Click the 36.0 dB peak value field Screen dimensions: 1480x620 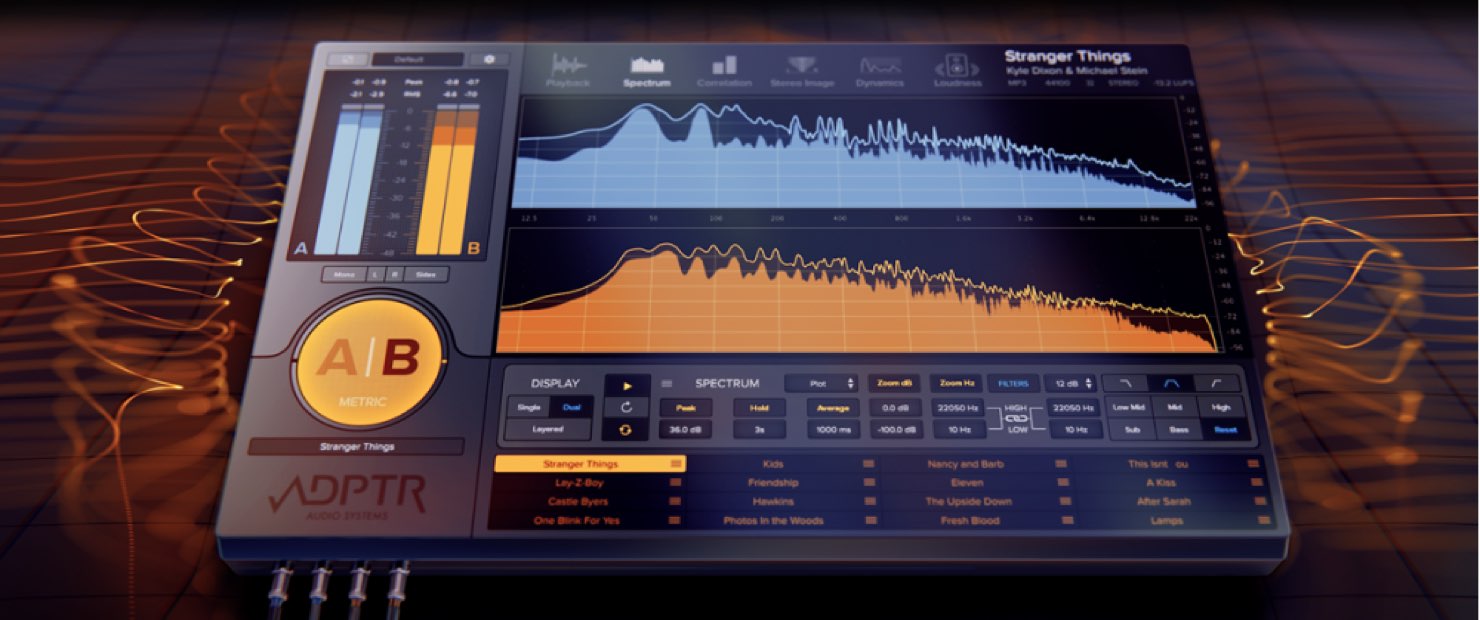686,430
